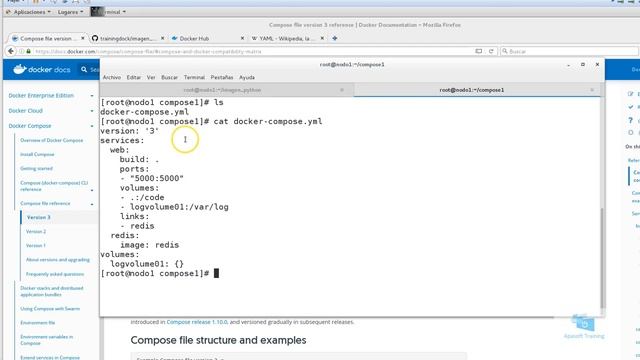The image size is (640, 360).
Task: Collapse Docker Compose sidebar section
Action: pos(91,126)
